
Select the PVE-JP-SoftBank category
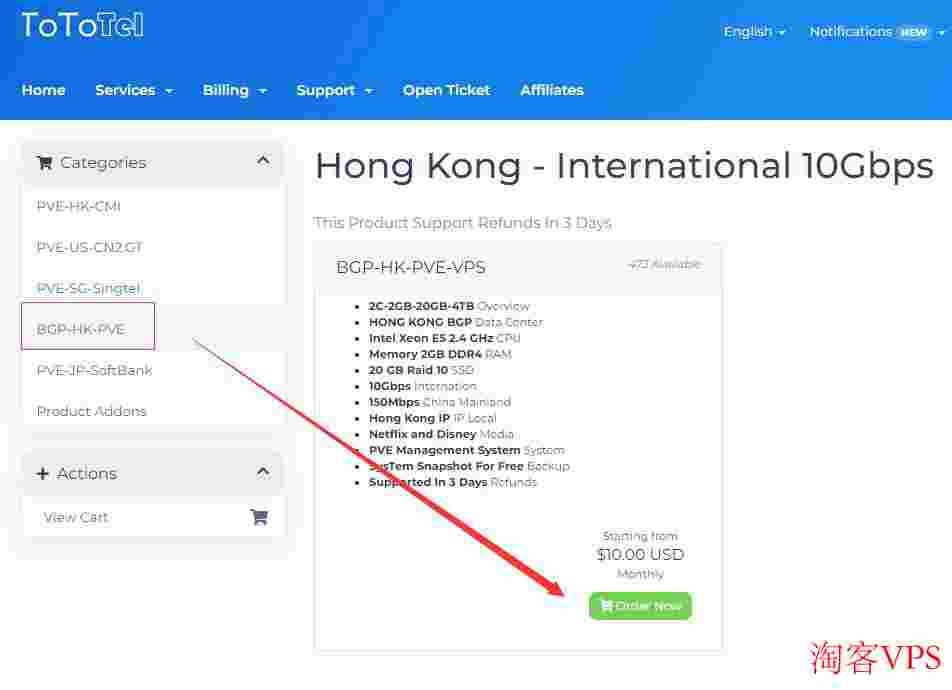153,370
